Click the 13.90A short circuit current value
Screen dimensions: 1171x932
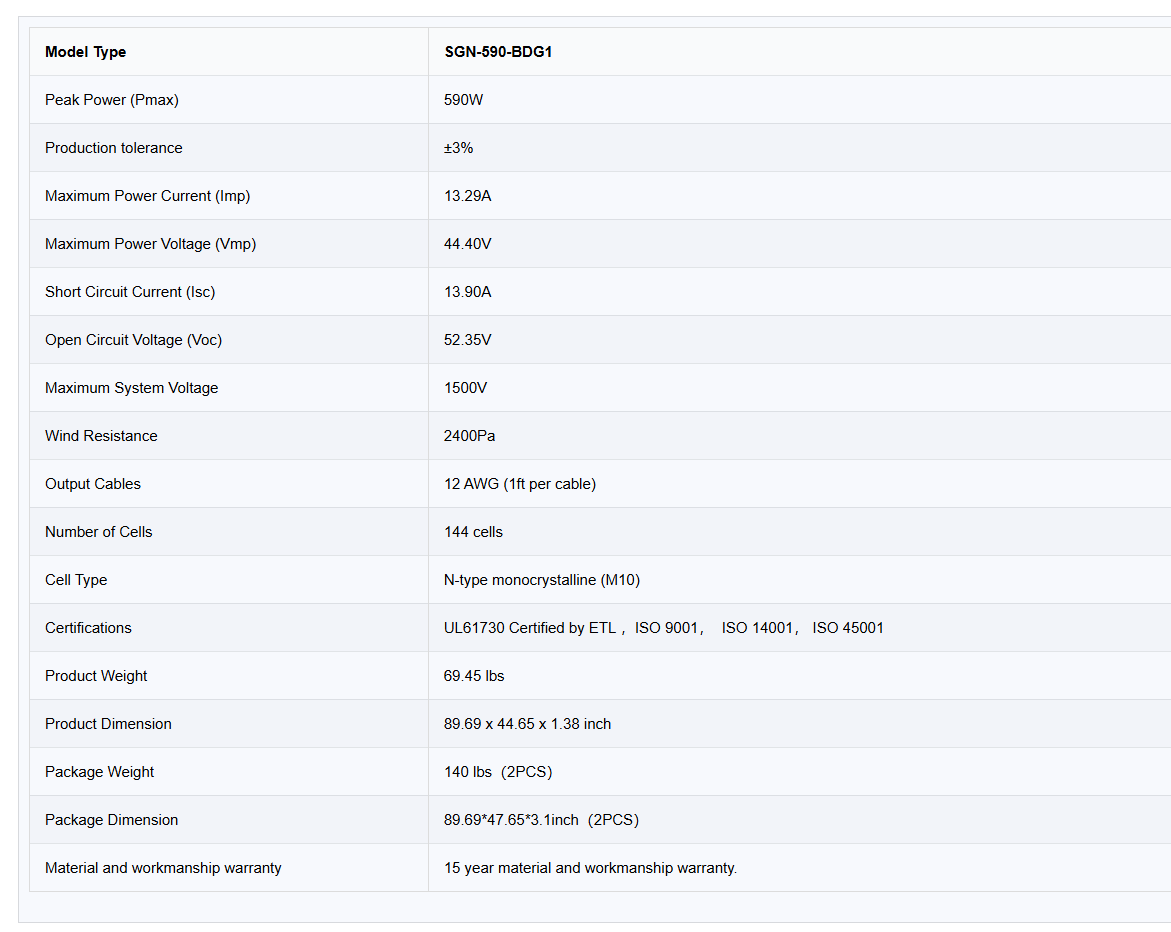(468, 292)
